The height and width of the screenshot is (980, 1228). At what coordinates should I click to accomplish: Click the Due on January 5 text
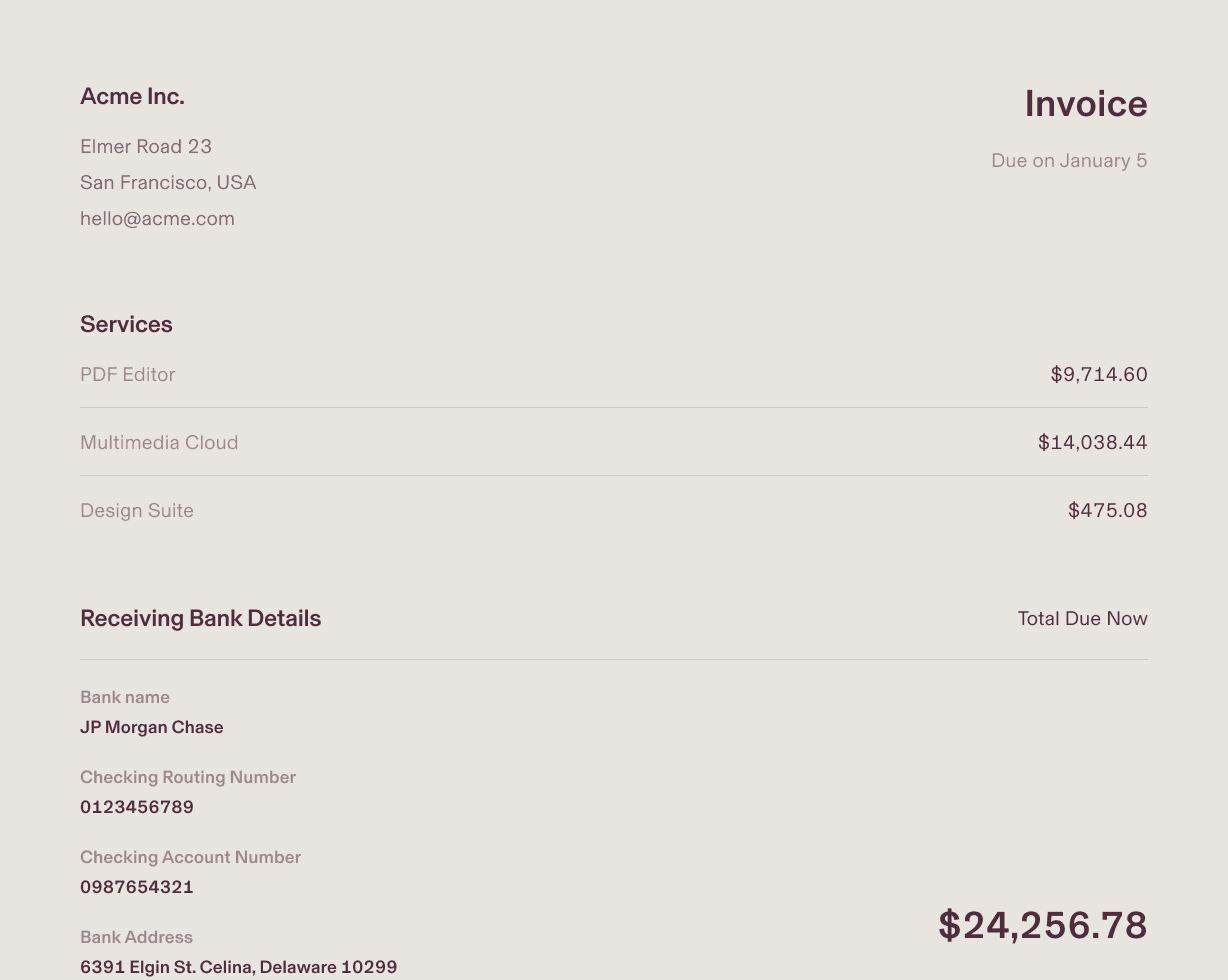[x=1068, y=161]
